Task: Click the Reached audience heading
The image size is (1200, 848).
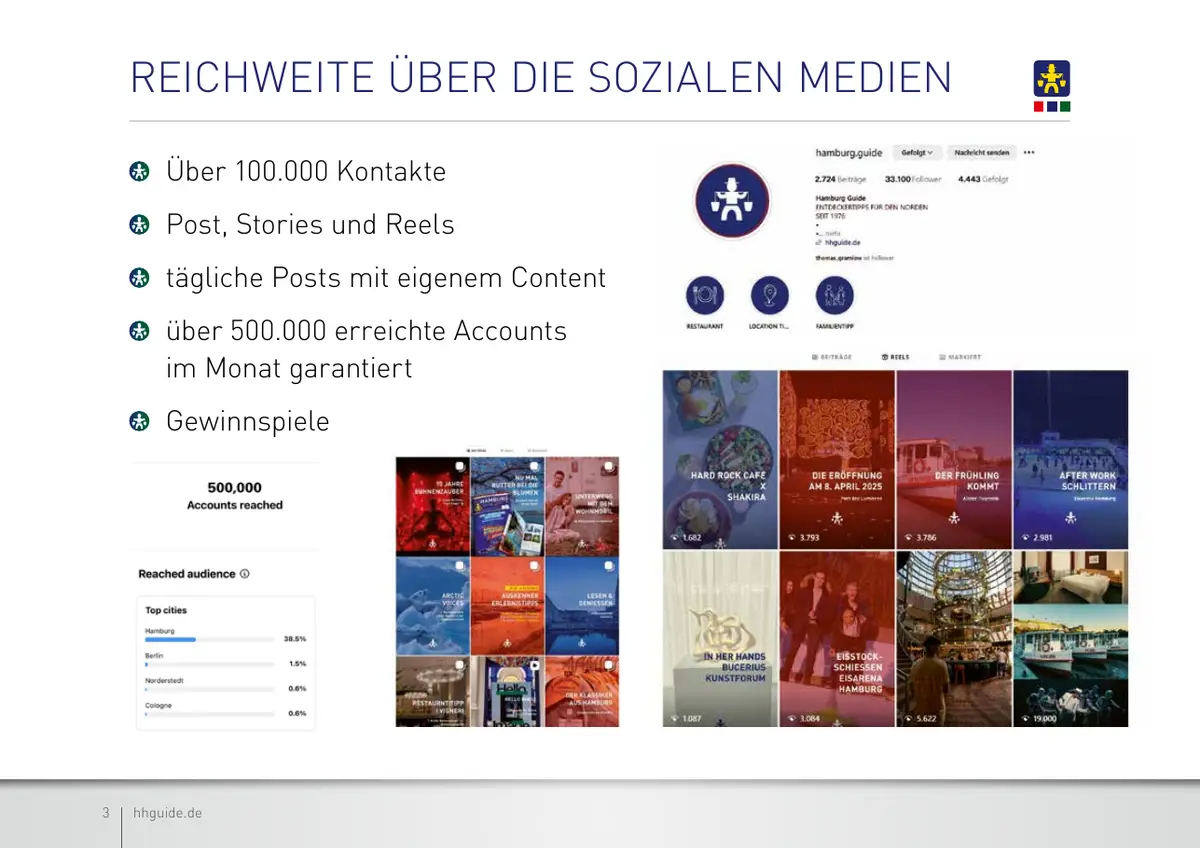Action: click(187, 574)
